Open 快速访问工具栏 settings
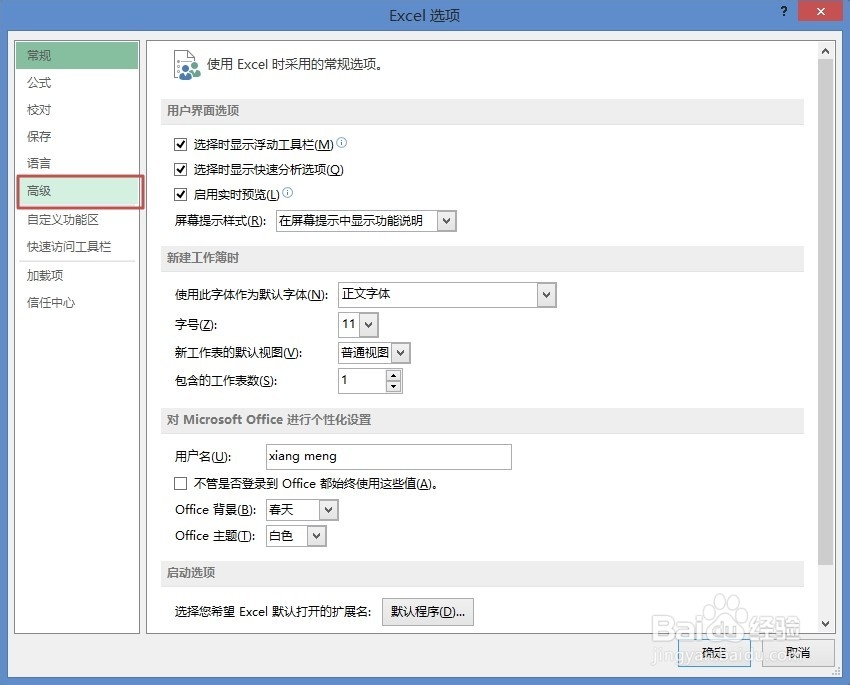The height and width of the screenshot is (685, 850). point(77,247)
